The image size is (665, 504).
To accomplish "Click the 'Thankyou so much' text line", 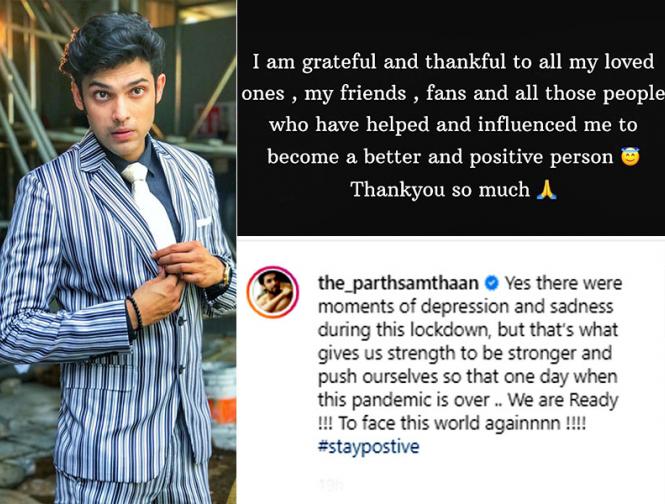I will 441,190.
